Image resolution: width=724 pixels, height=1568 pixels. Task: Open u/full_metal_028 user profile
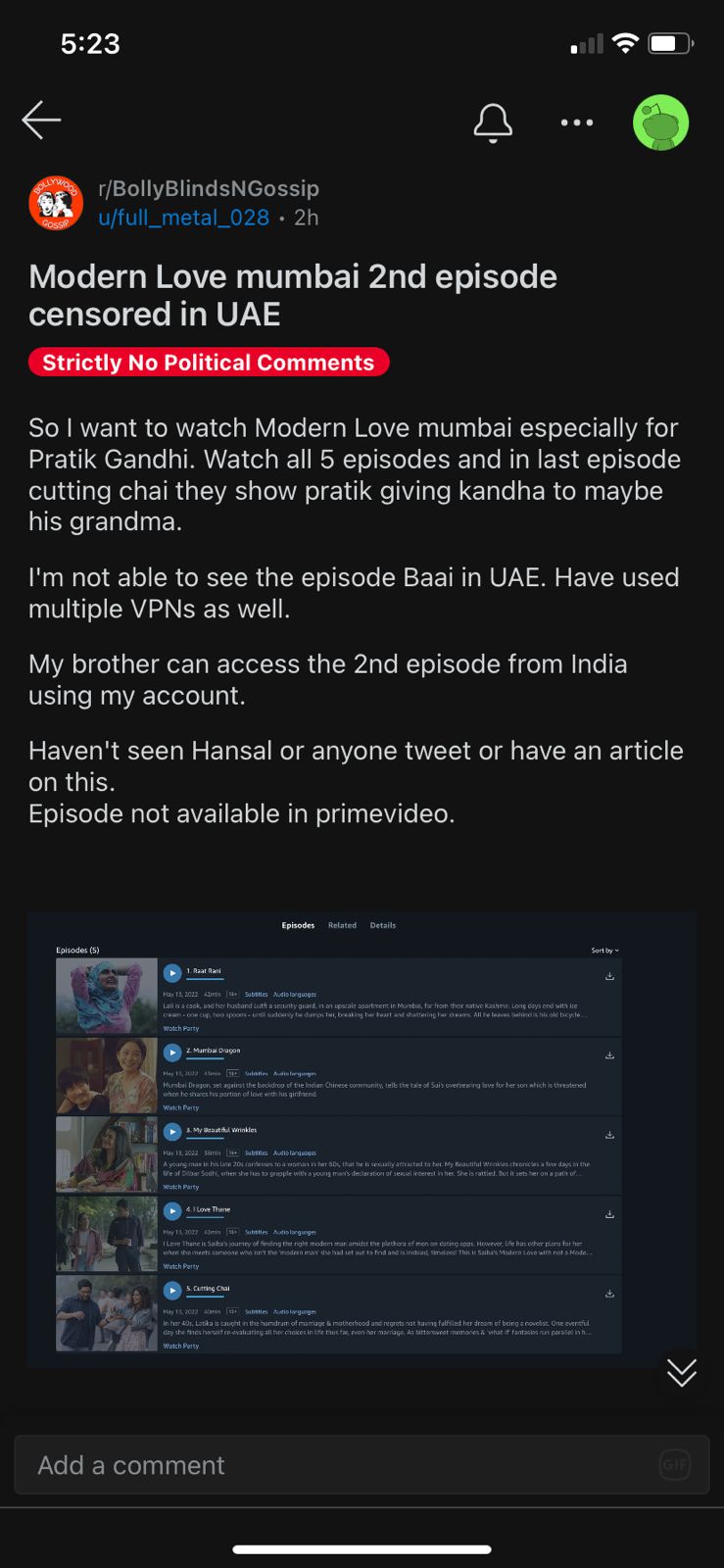pyautogui.click(x=183, y=218)
